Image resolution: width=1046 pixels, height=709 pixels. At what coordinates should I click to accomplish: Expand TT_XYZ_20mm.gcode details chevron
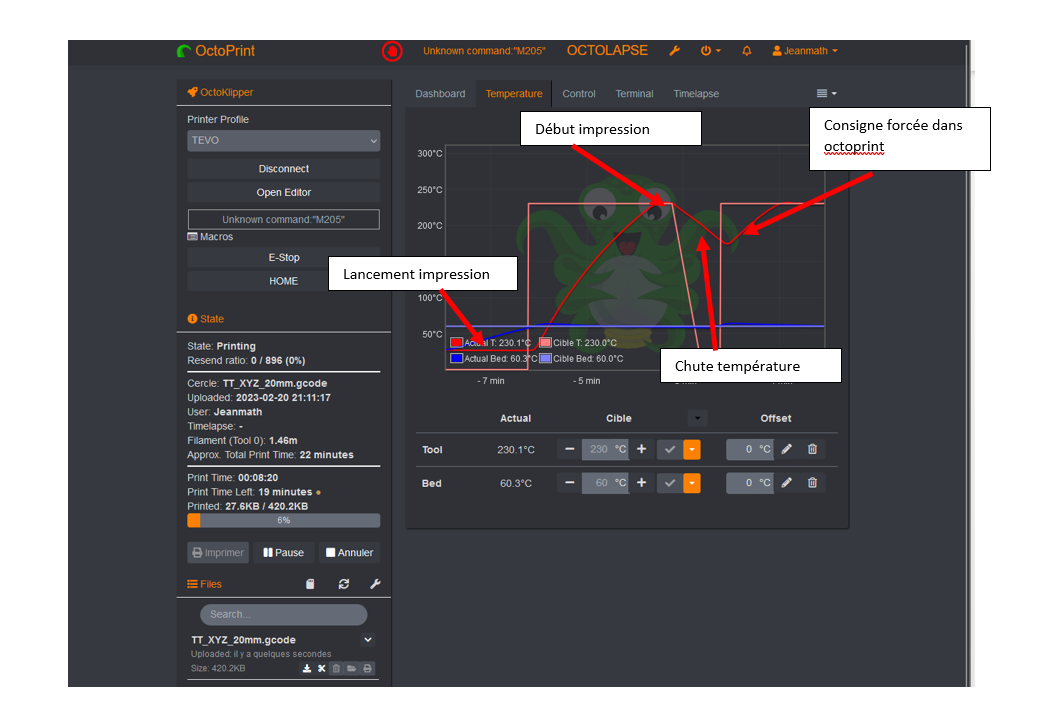click(x=368, y=640)
